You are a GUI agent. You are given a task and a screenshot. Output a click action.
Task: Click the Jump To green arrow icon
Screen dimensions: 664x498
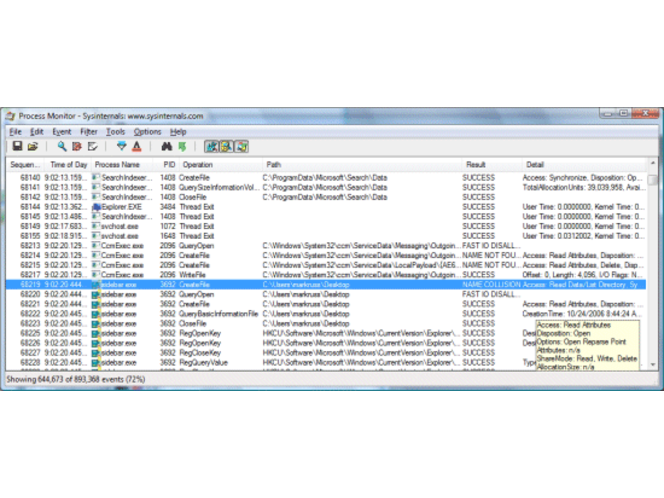[183, 147]
